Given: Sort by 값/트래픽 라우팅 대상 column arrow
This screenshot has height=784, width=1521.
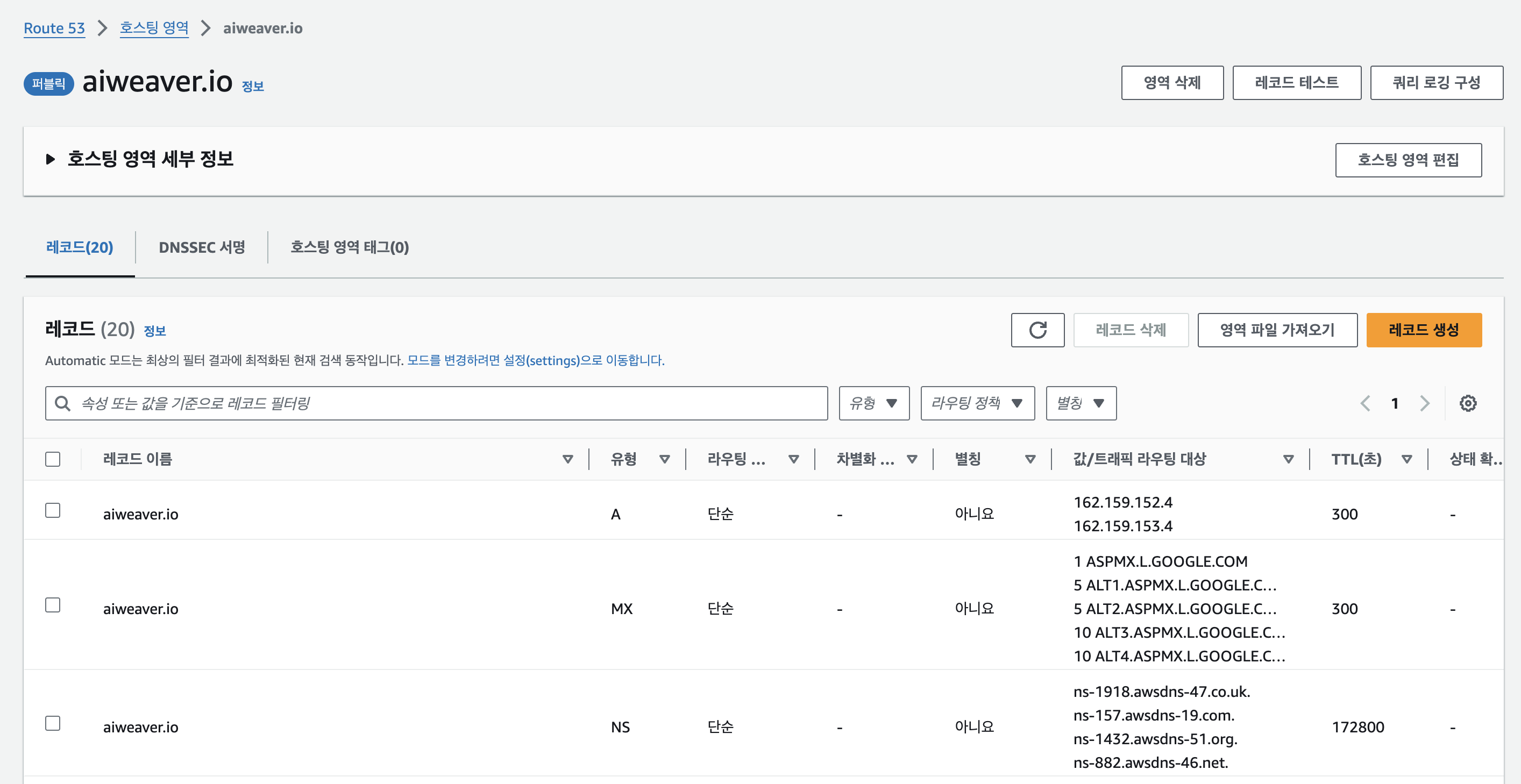Looking at the screenshot, I should [1288, 459].
